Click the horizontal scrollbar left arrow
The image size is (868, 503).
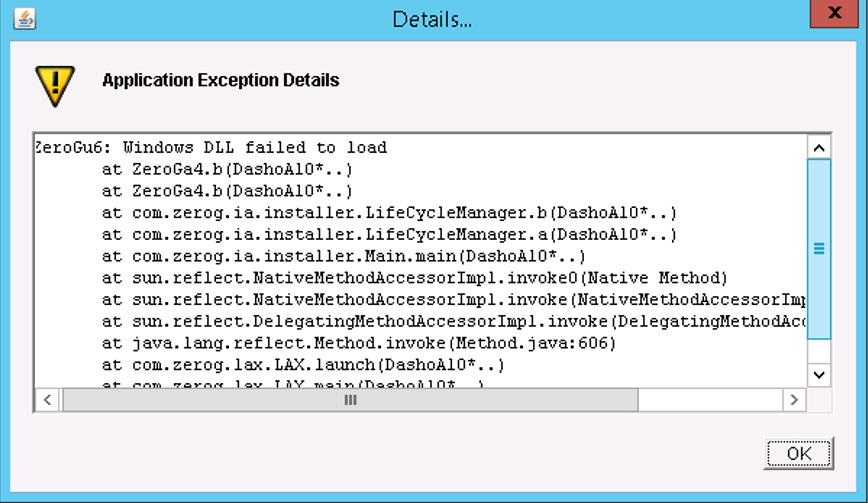pos(47,399)
